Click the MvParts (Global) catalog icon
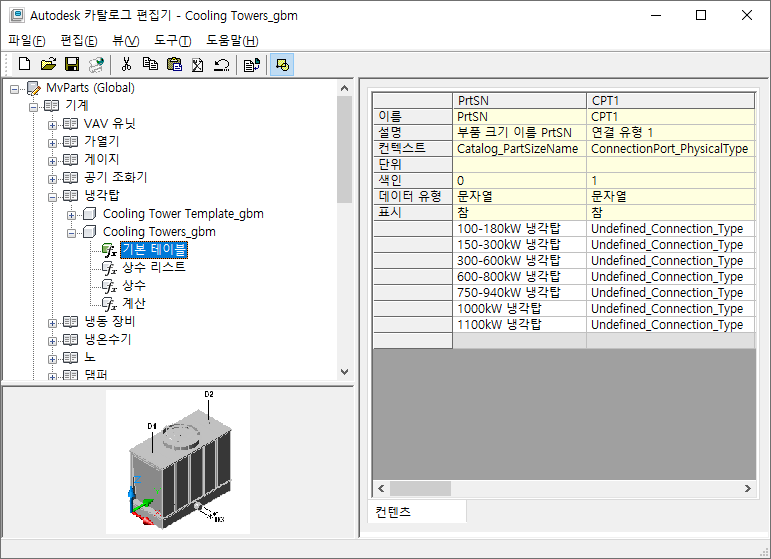This screenshot has width=771, height=559. (33, 88)
